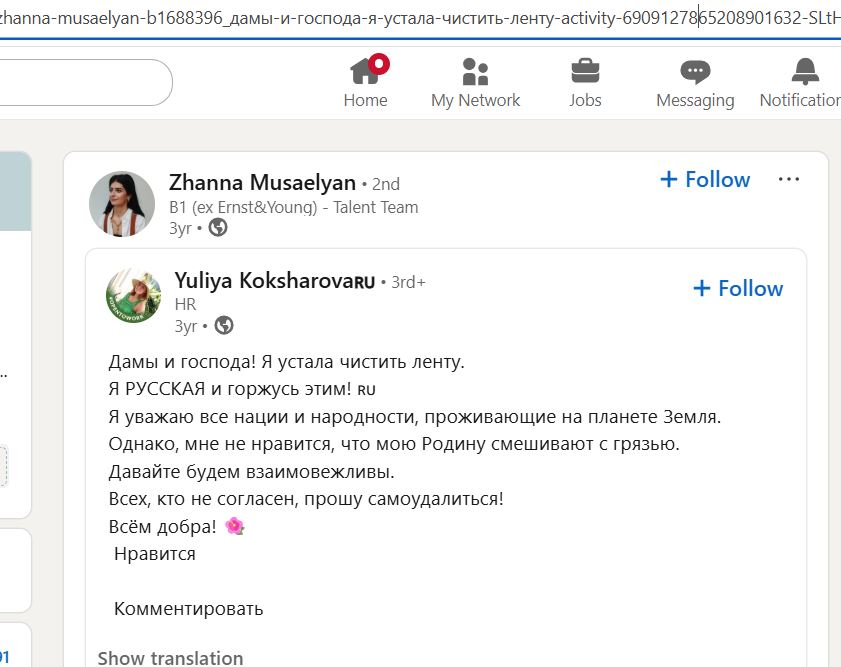This screenshot has width=841, height=667.
Task: Follow Yuliya Koksharova
Action: 738,288
